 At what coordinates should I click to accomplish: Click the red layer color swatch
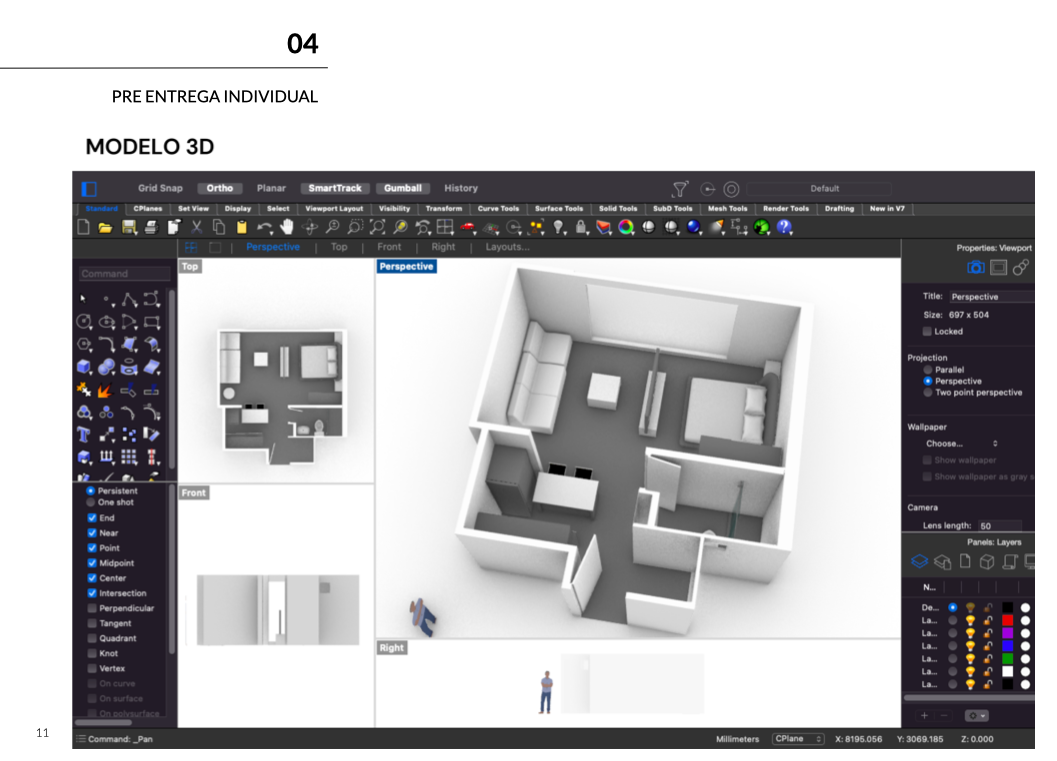[1007, 620]
